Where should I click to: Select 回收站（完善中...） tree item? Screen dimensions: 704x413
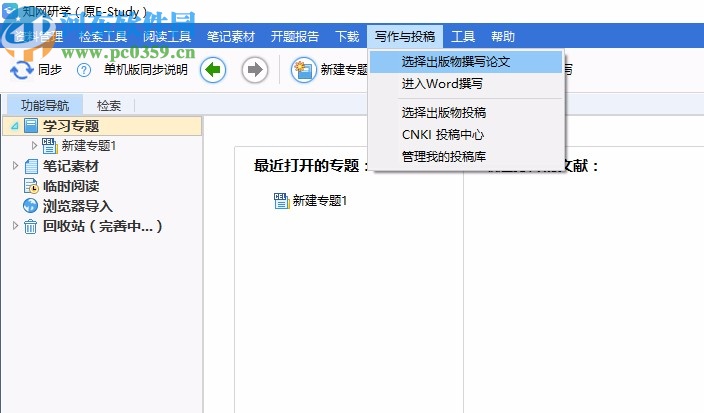[102, 226]
